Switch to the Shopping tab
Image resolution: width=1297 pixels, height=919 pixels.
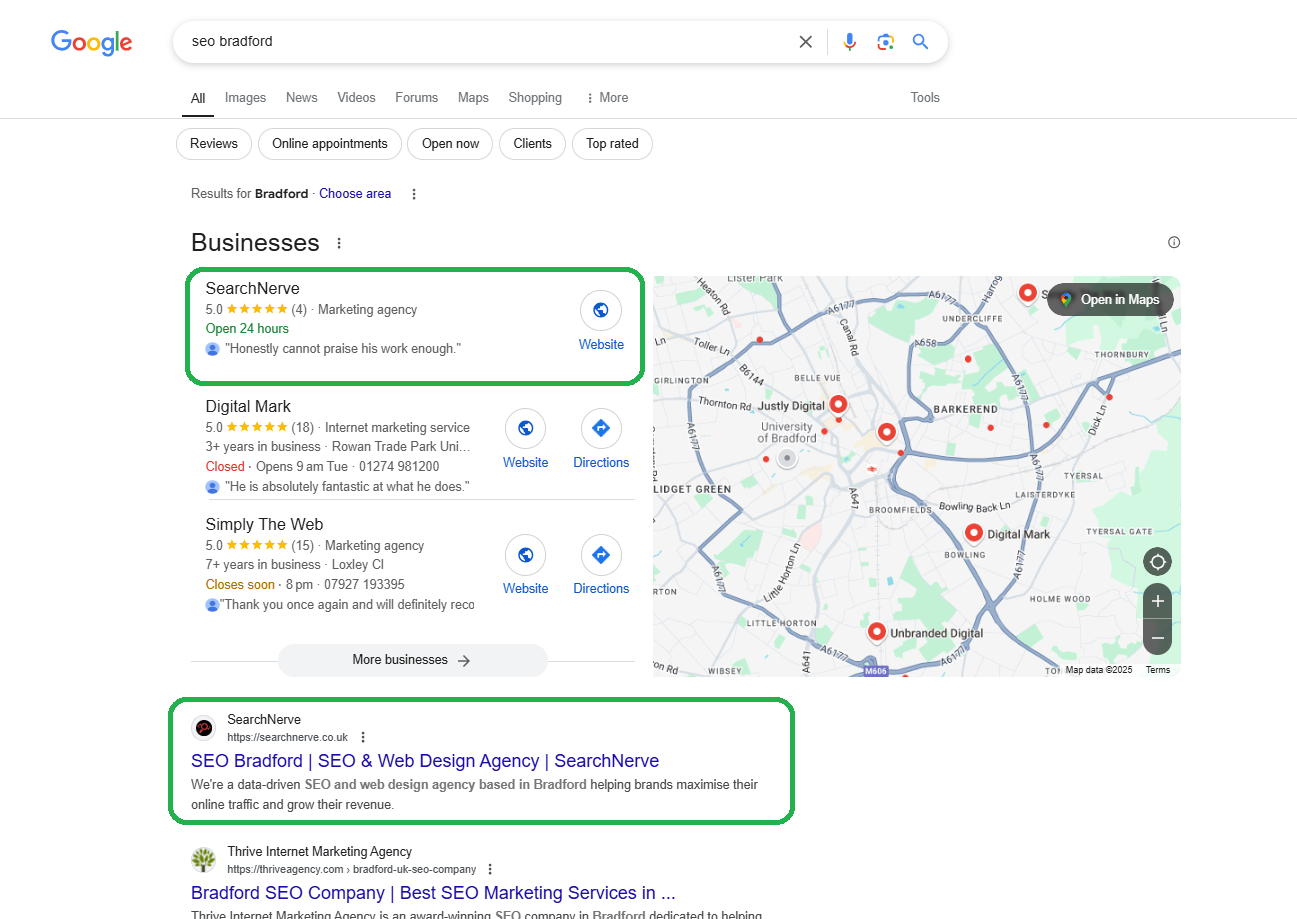[x=535, y=98]
